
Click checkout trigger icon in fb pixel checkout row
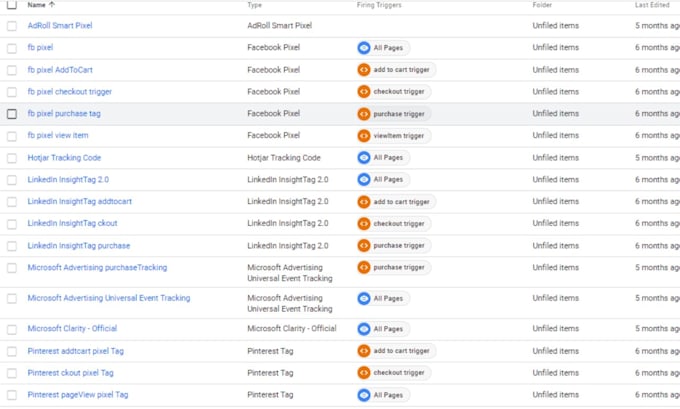tap(364, 92)
